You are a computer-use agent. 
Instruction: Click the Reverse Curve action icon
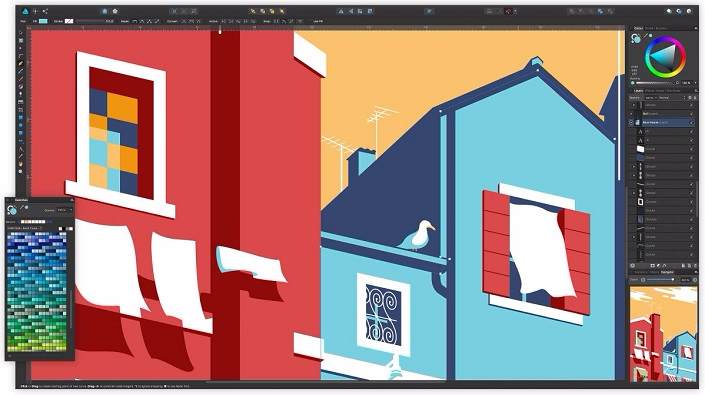253,21
